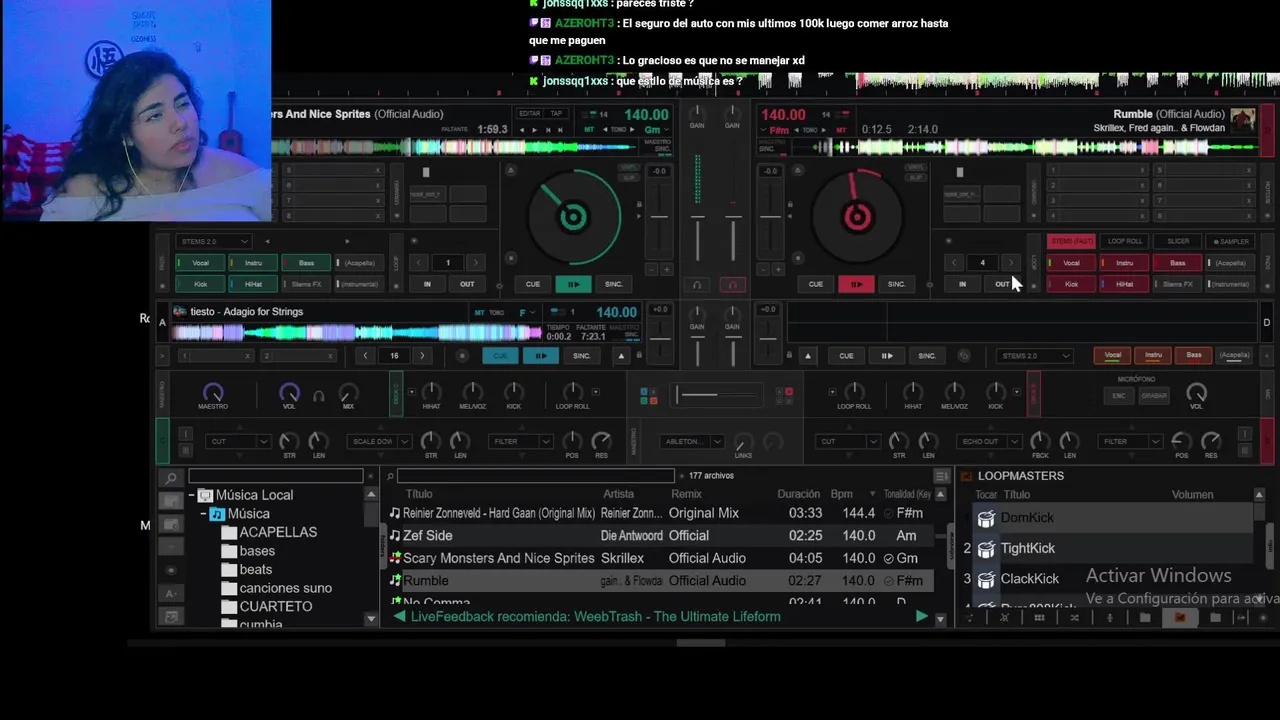Toggle HiHat stem pad on left deck
This screenshot has height=720, width=1280.
[253, 284]
